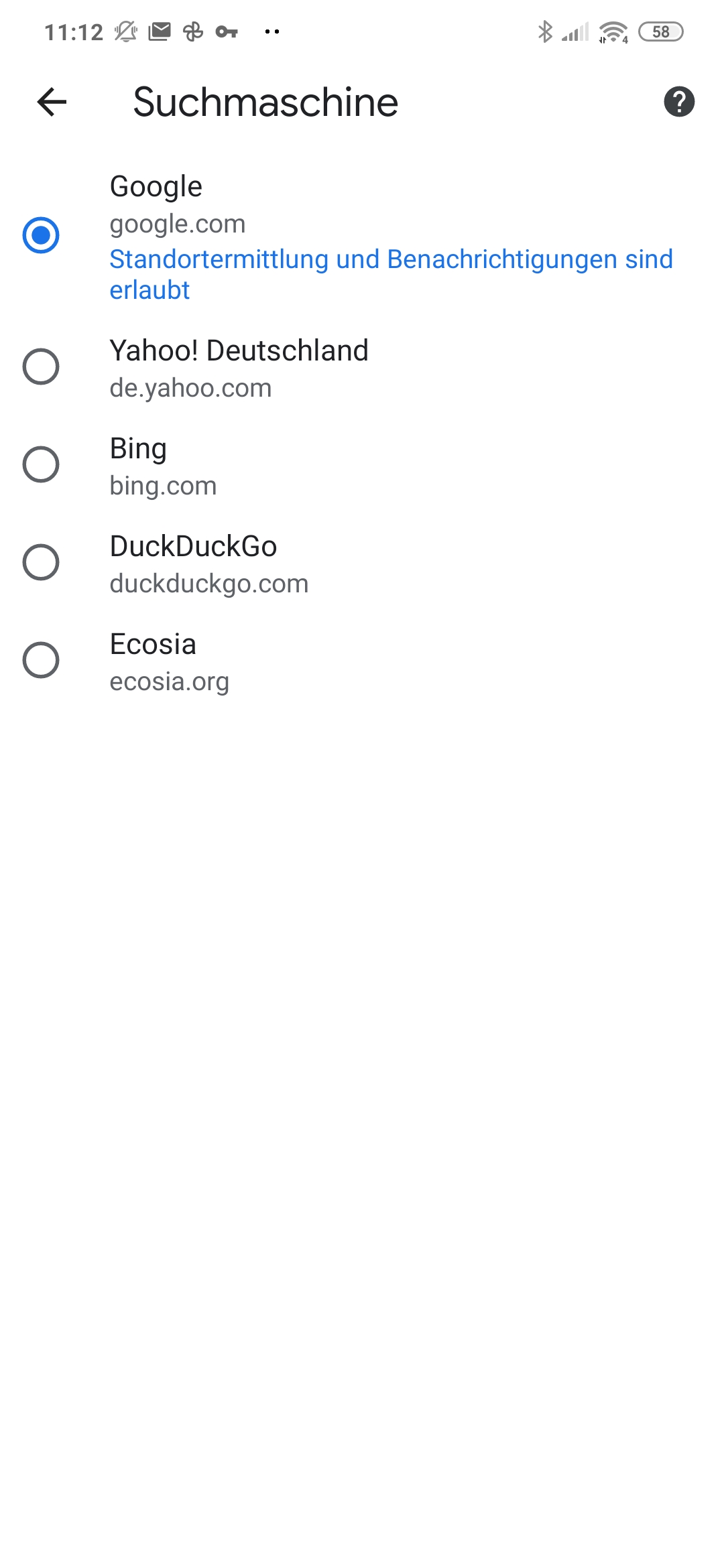Tap the mail notification icon
Viewport: 724px width, 1568px height.
pos(160,31)
